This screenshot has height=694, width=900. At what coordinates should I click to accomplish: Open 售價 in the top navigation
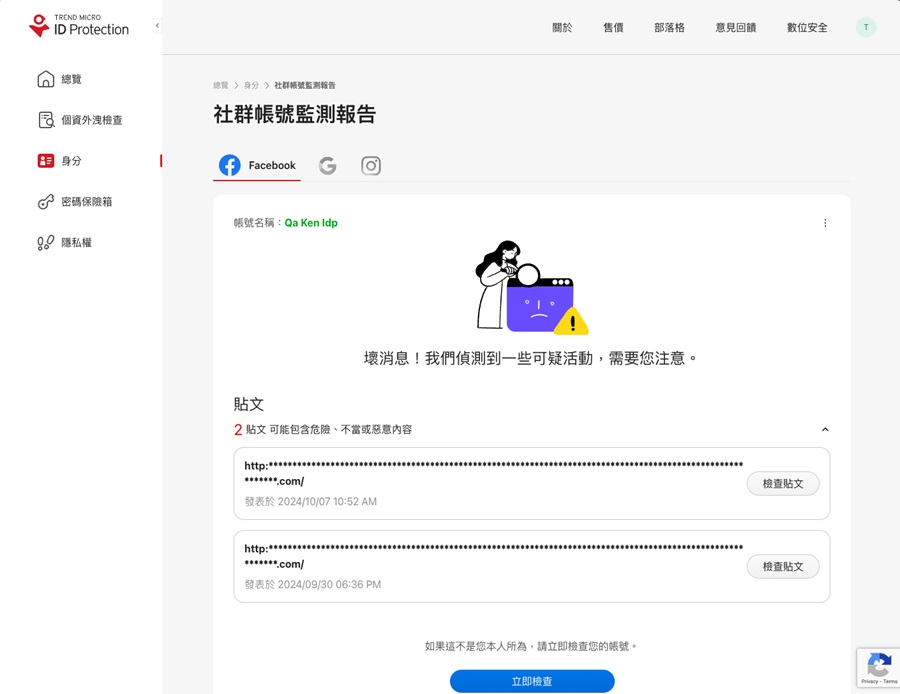[613, 28]
